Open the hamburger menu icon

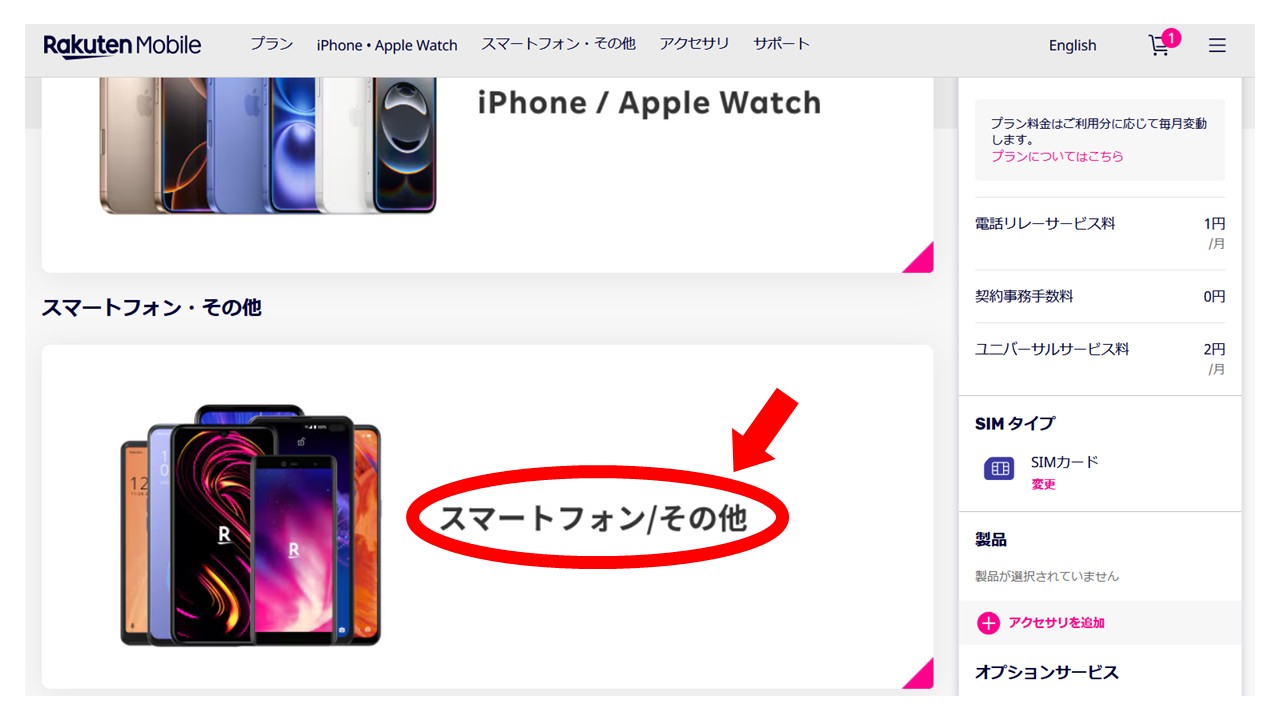click(1217, 45)
